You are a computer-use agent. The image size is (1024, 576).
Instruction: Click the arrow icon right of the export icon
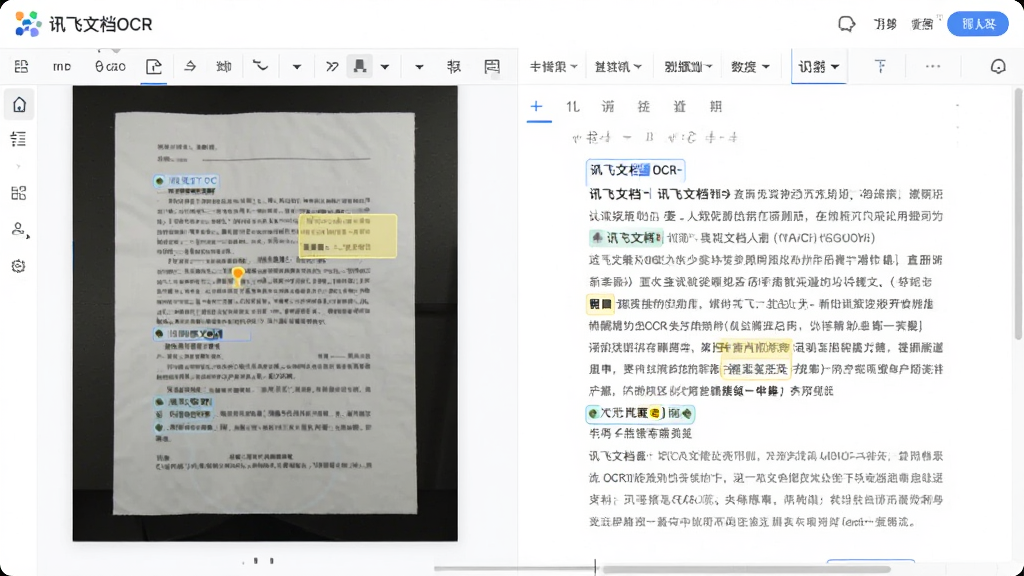(x=189, y=66)
